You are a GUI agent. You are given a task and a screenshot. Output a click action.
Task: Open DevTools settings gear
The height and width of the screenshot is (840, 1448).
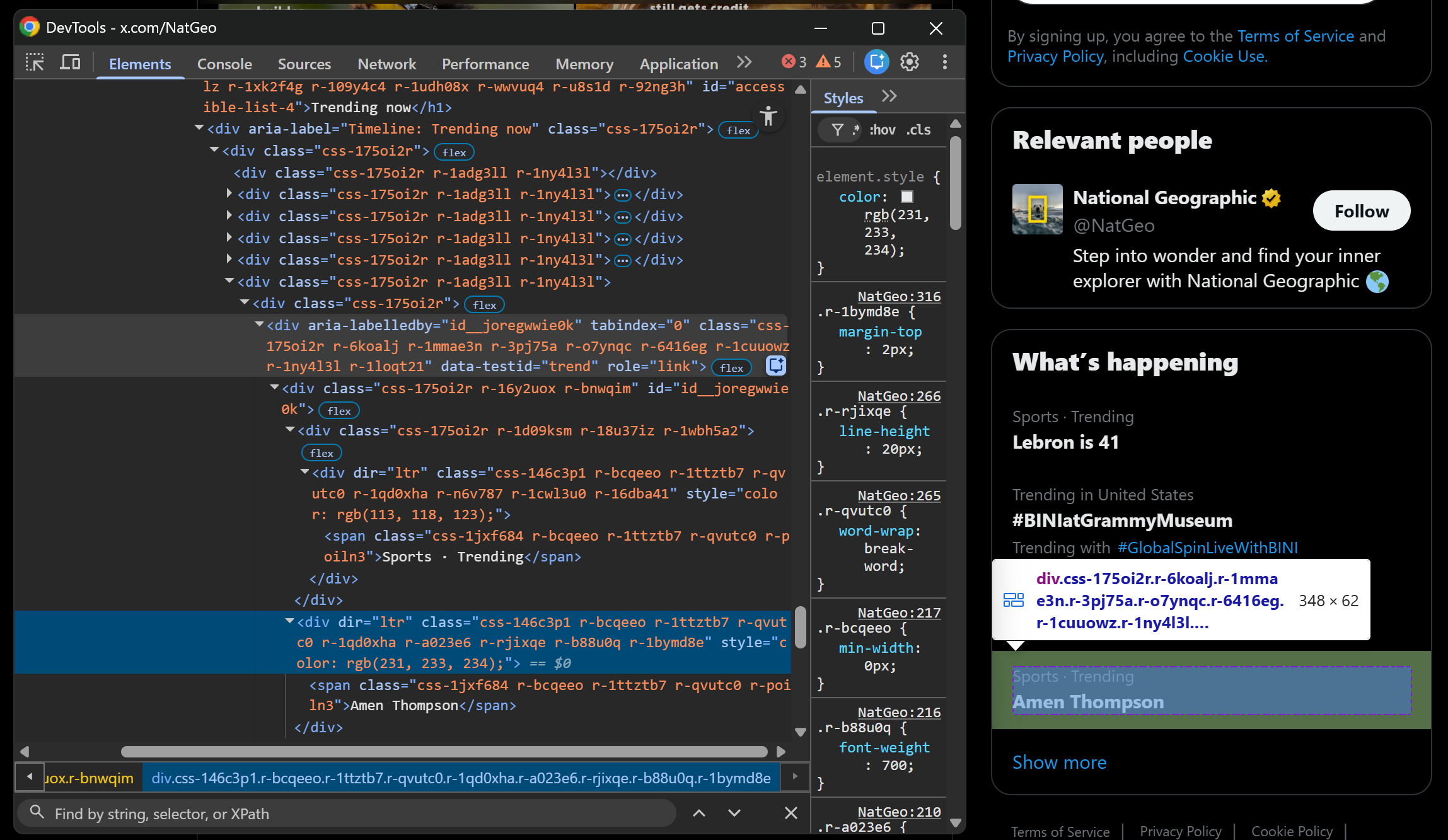click(910, 62)
